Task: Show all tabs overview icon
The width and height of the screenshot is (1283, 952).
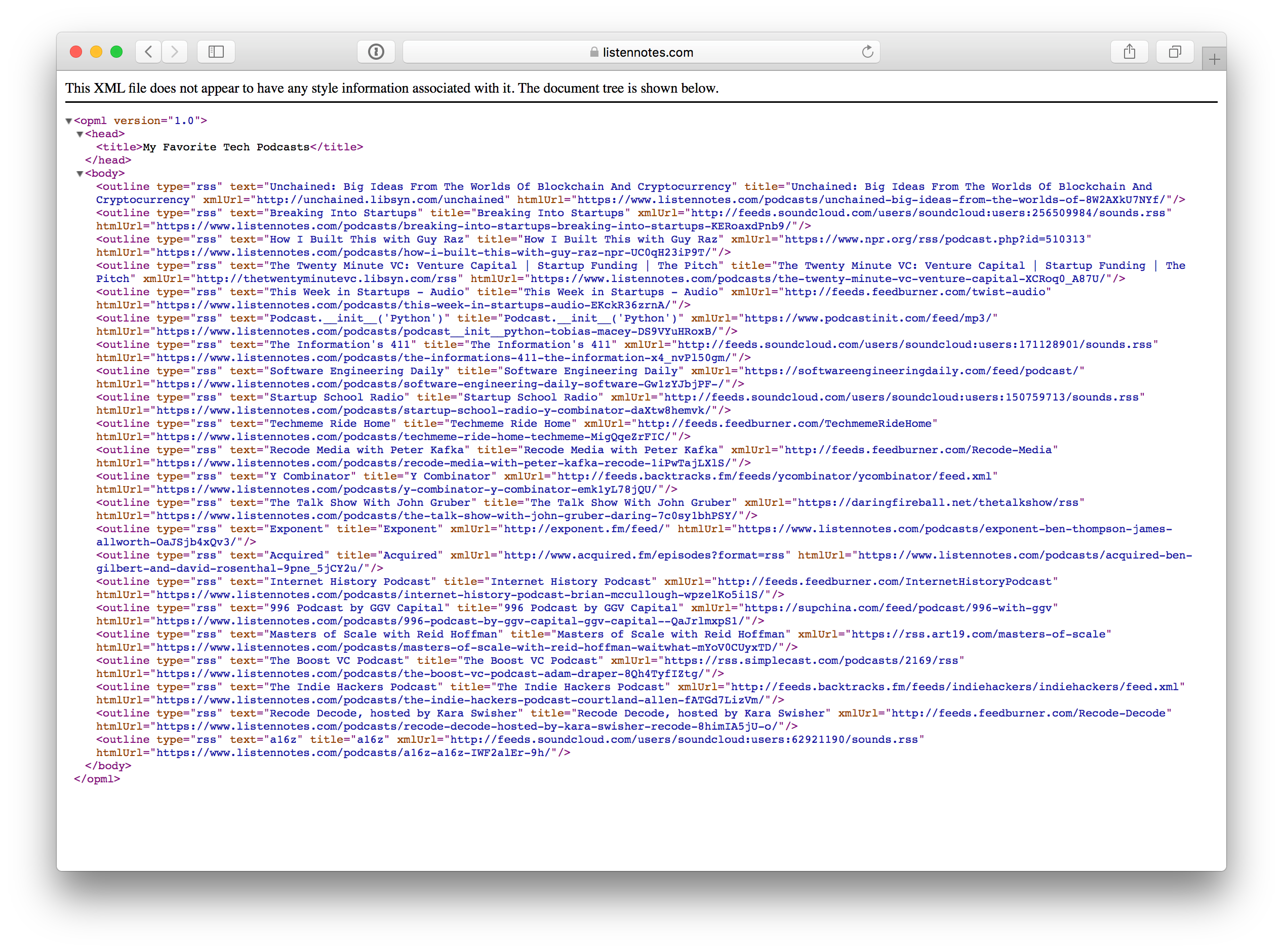Action: 1175,52
